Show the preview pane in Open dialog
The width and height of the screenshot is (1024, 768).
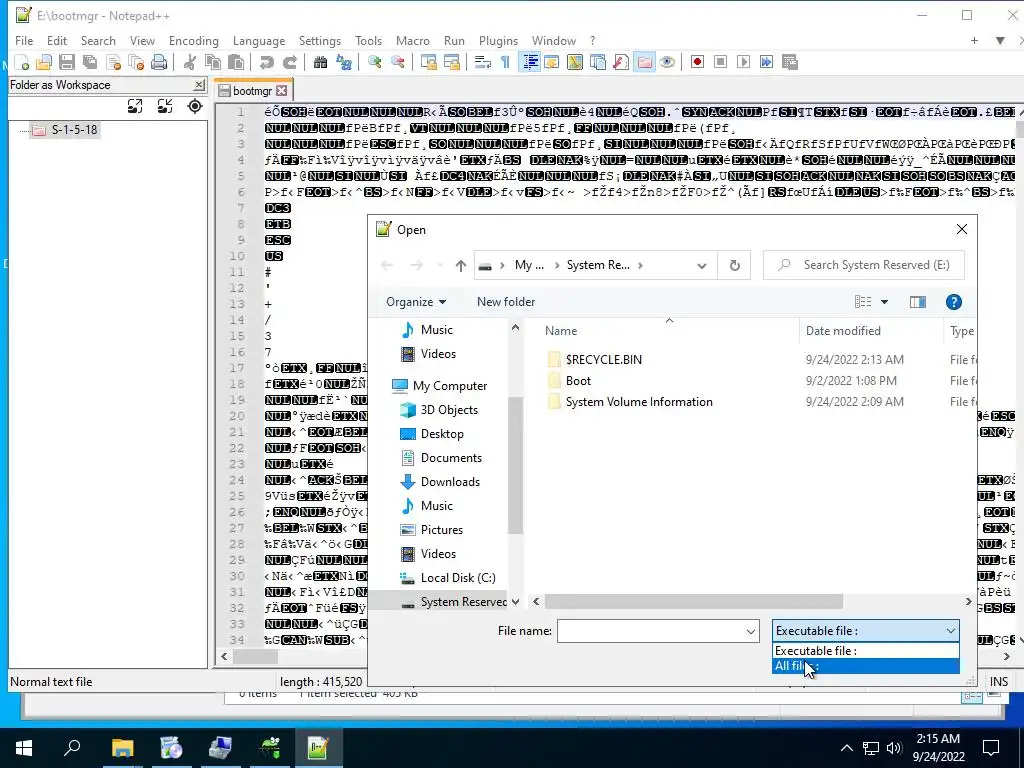point(918,302)
